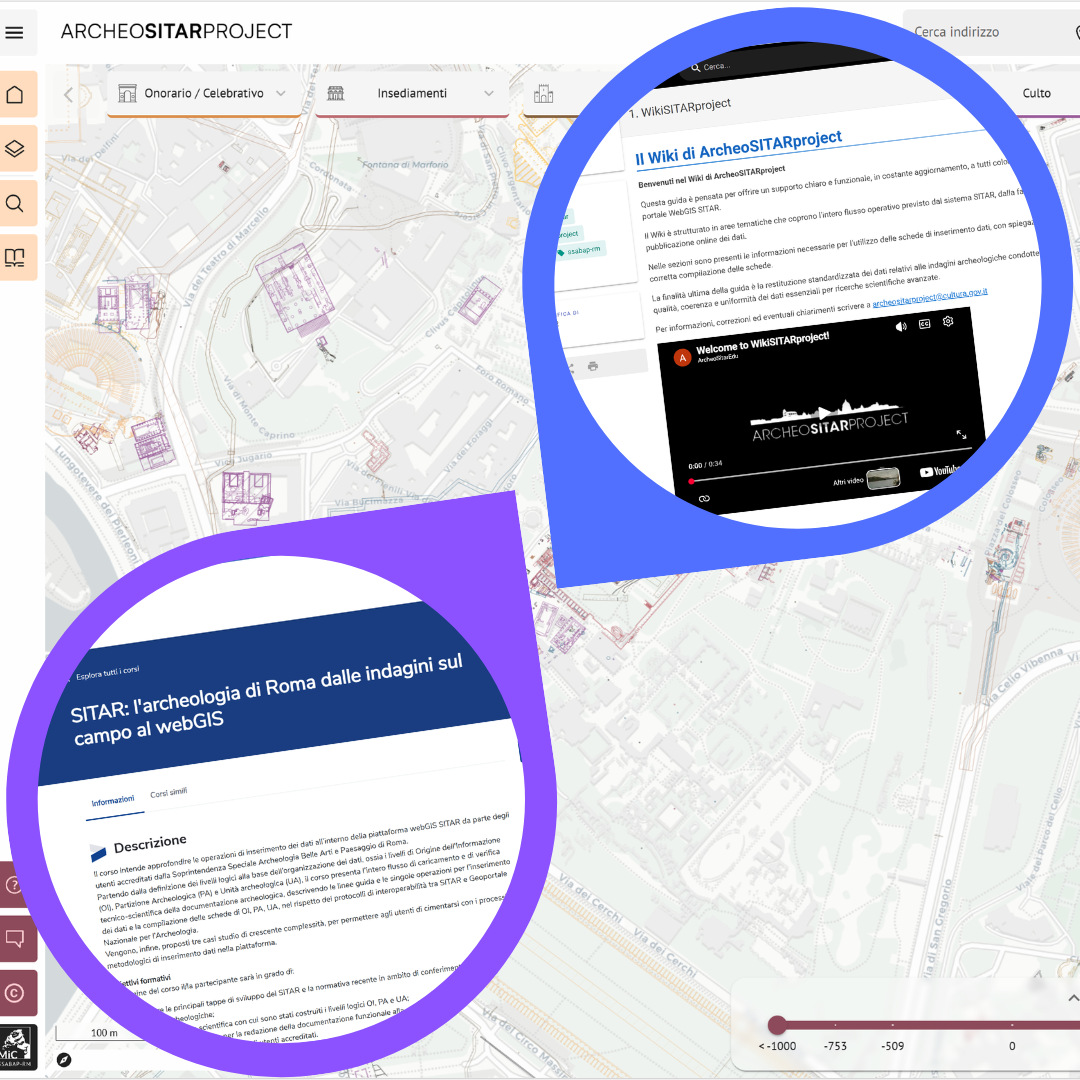Click the Home icon in sidebar
Viewport: 1080px width, 1080px height.
14,94
